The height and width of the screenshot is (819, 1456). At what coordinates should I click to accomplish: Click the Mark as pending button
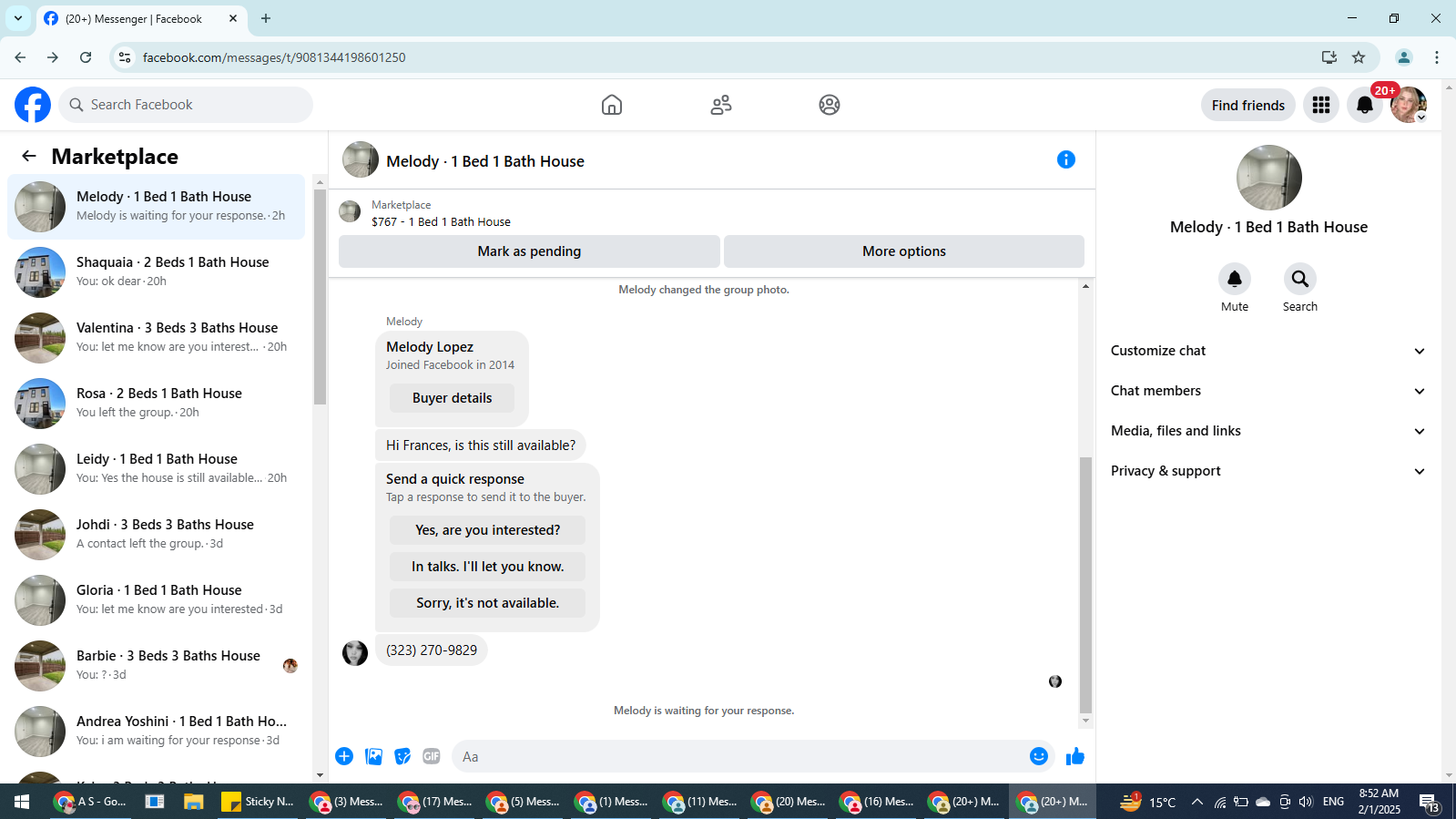(529, 251)
